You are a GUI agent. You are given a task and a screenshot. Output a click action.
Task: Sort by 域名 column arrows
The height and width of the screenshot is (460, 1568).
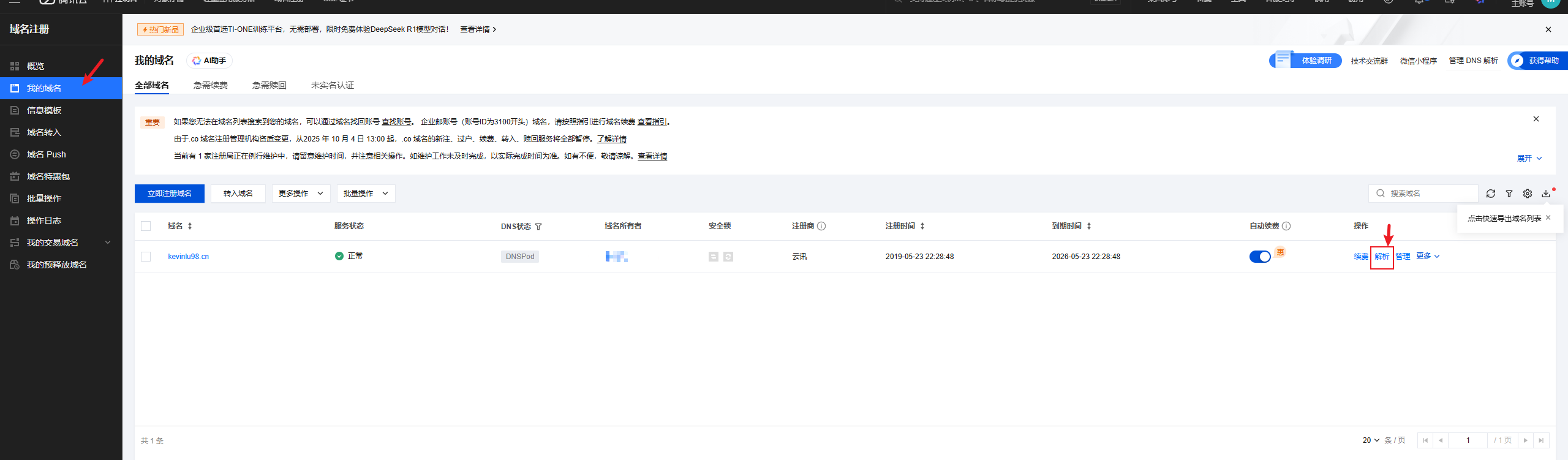pos(190,226)
